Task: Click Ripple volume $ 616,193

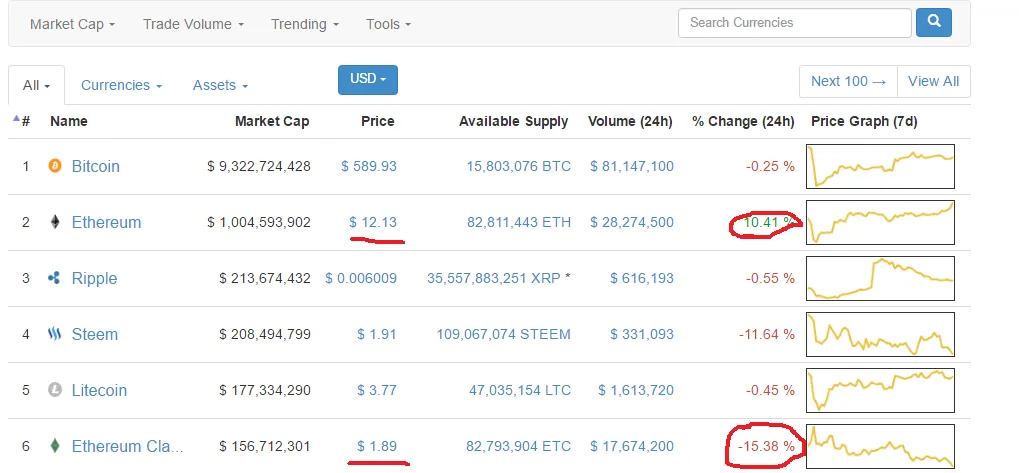Action: click(x=642, y=278)
